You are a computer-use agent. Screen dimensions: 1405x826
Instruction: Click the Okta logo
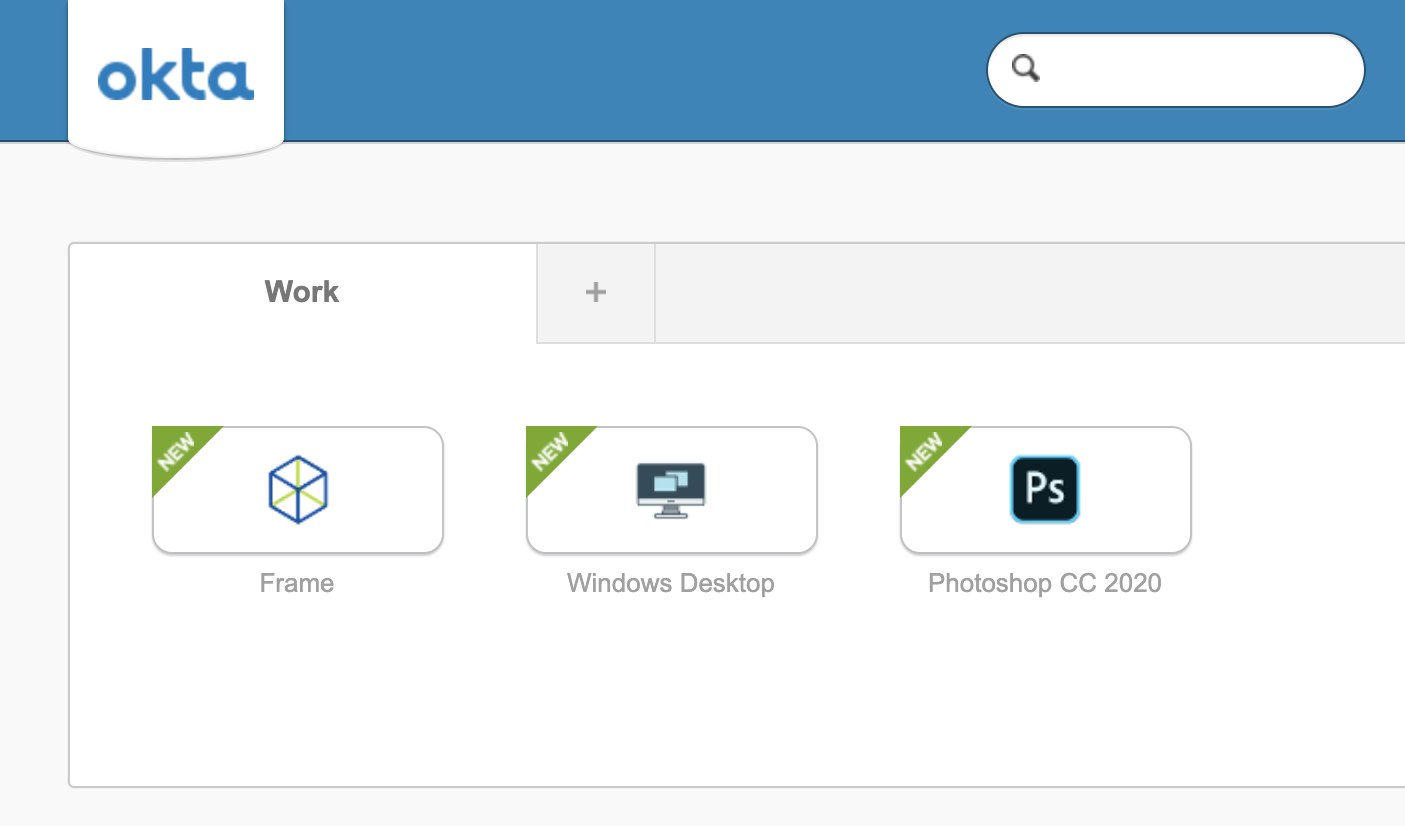coord(176,79)
